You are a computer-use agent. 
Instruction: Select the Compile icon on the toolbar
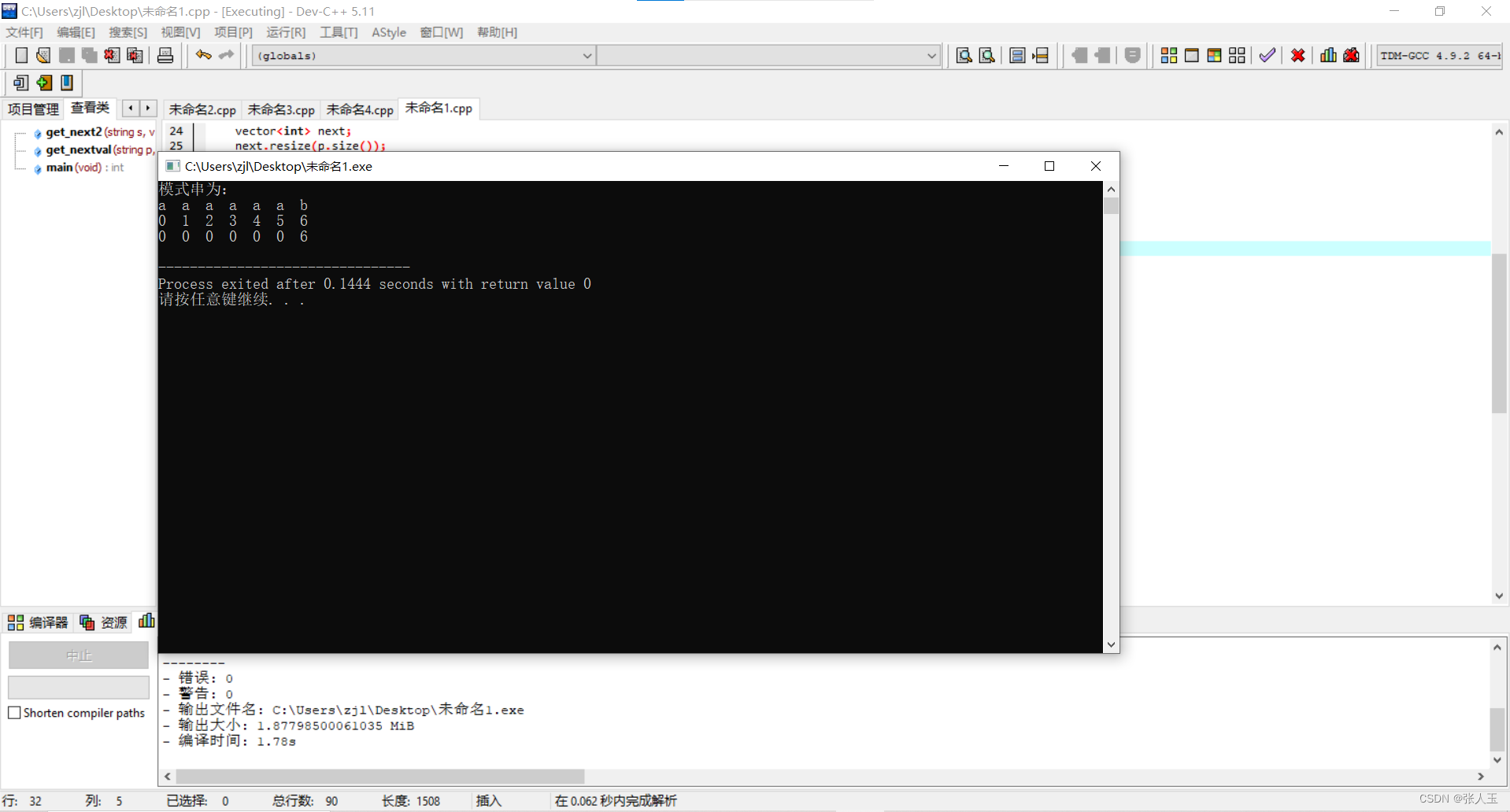point(1168,55)
